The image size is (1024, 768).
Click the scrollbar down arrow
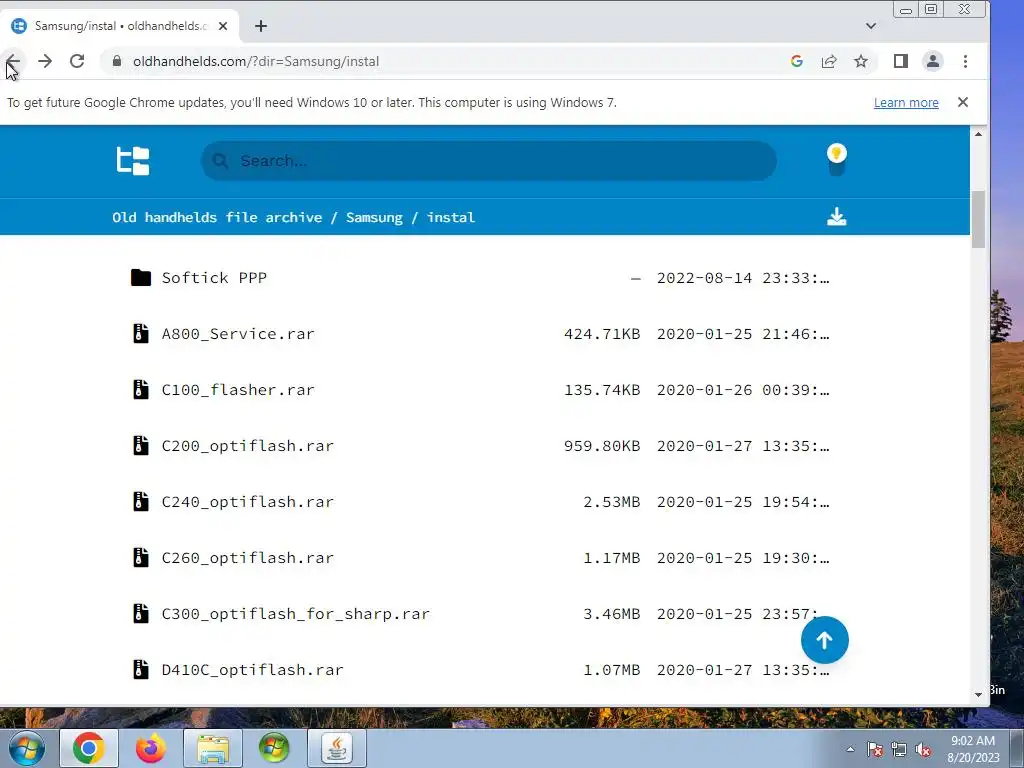coord(978,695)
